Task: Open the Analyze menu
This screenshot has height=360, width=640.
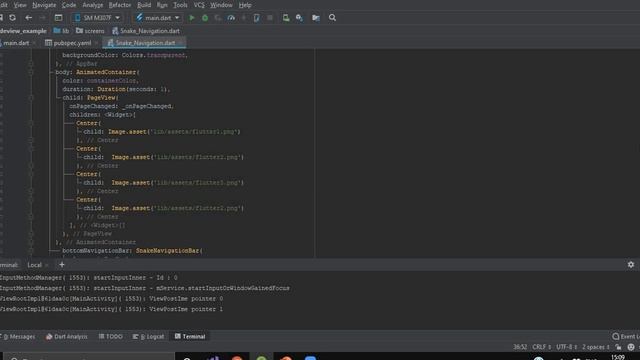Action: tap(93, 5)
